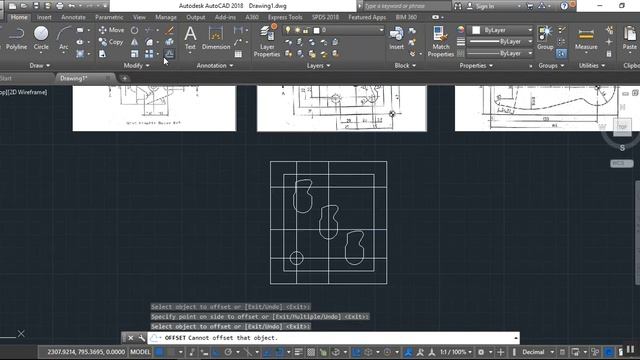Switch to the Annotate ribbon tab
Image resolution: width=640 pixels, height=360 pixels.
(73, 17)
